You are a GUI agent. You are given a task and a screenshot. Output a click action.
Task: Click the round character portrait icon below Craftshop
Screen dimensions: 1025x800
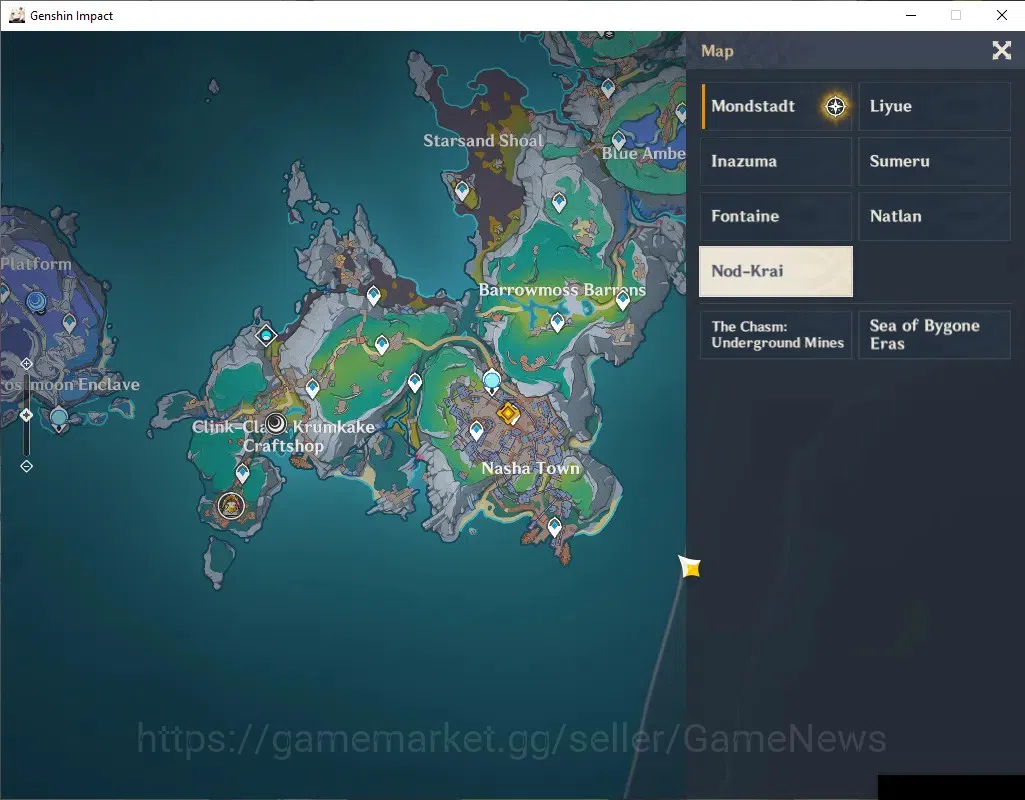pos(231,505)
